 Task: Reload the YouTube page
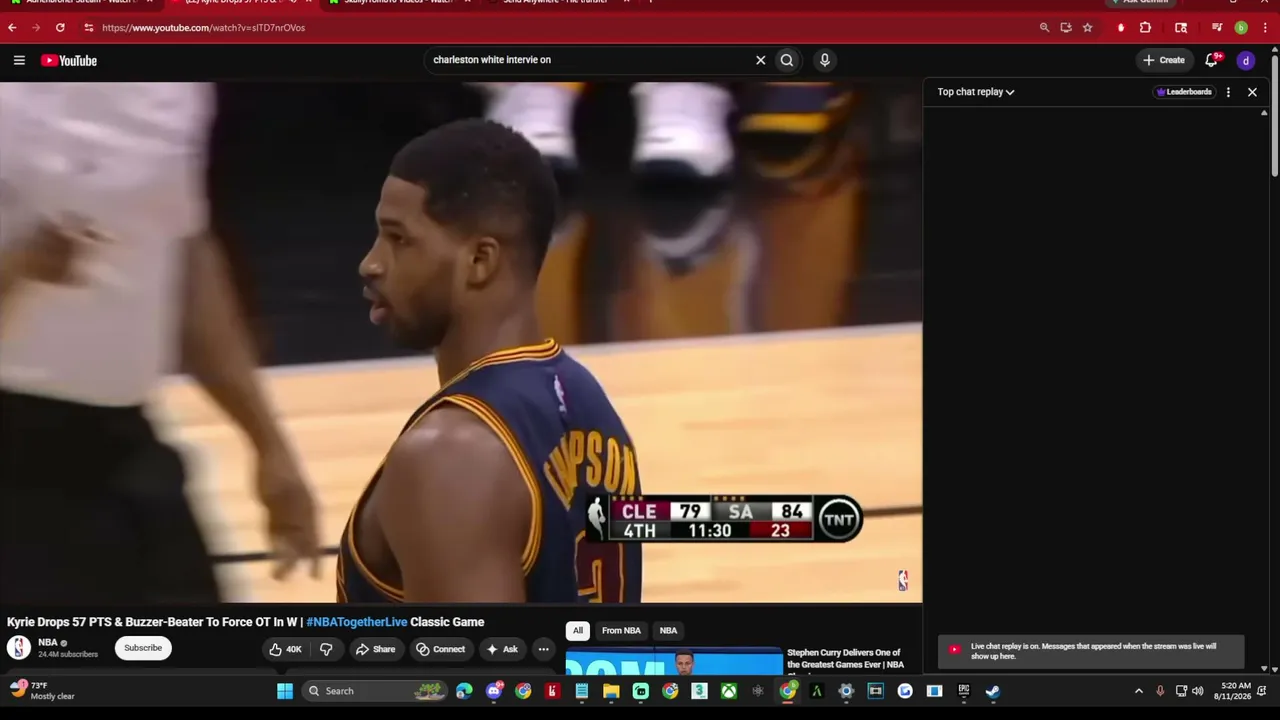click(60, 28)
